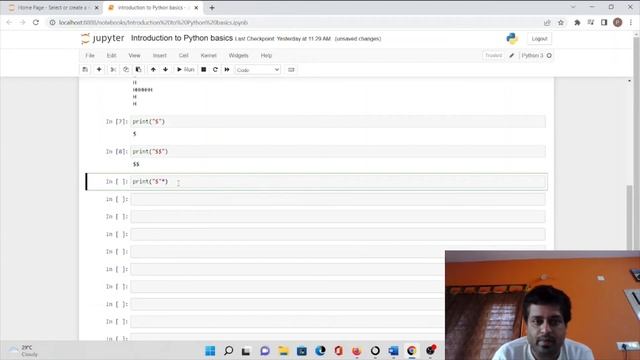Toggle the browser side panel icon
This screenshot has width=640, height=360.
604,23
